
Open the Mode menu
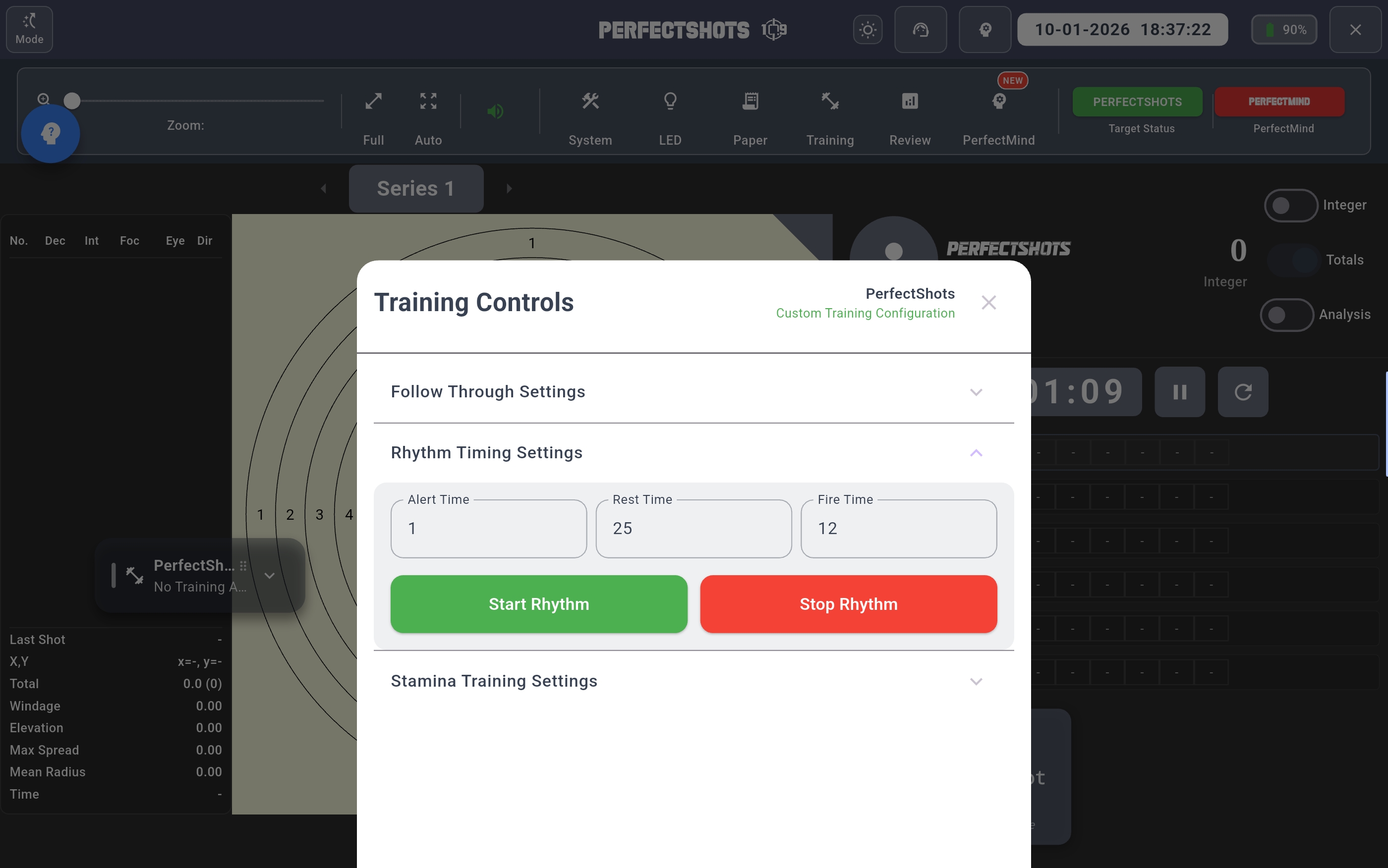pyautogui.click(x=29, y=29)
